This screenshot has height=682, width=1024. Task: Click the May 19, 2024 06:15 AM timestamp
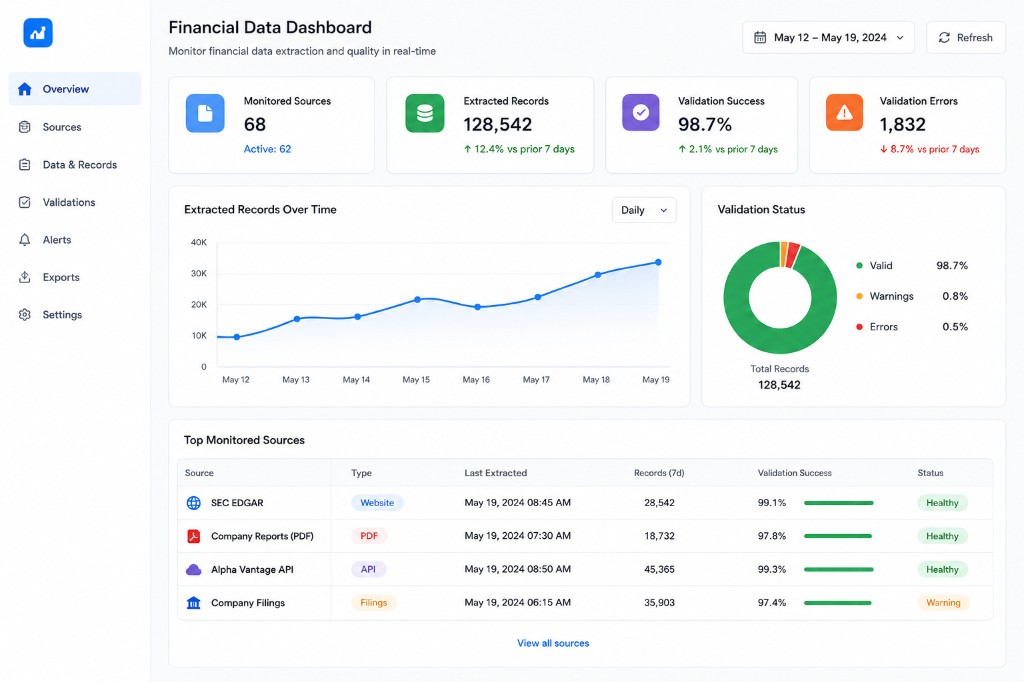pyautogui.click(x=517, y=603)
